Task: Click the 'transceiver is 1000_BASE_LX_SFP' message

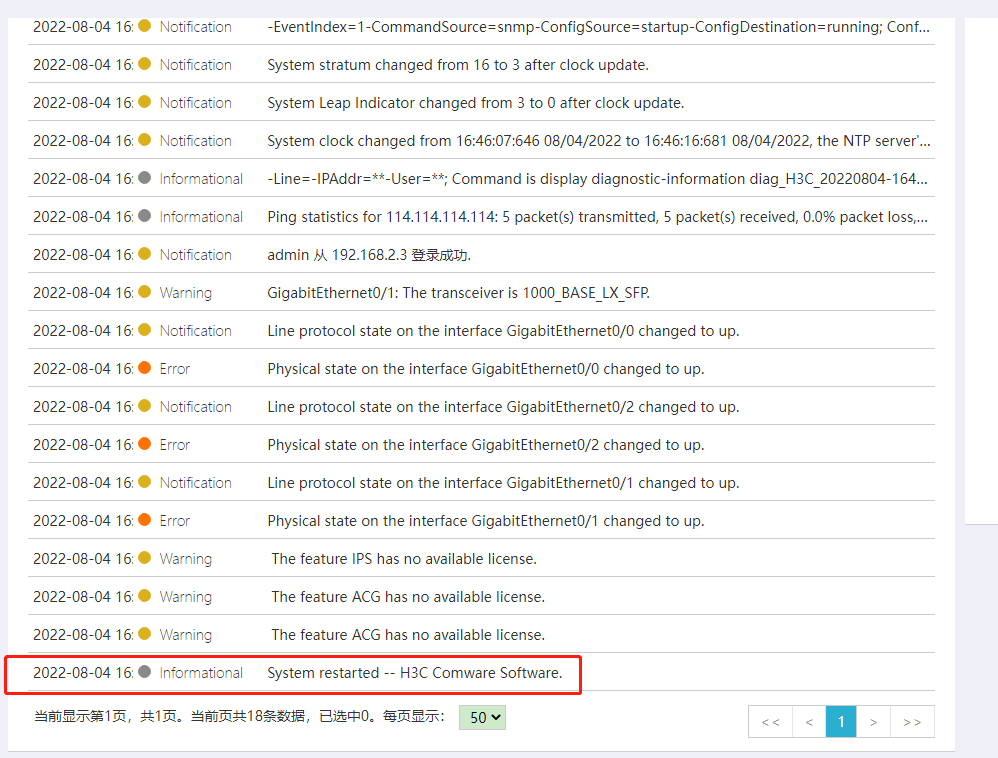Action: (458, 293)
